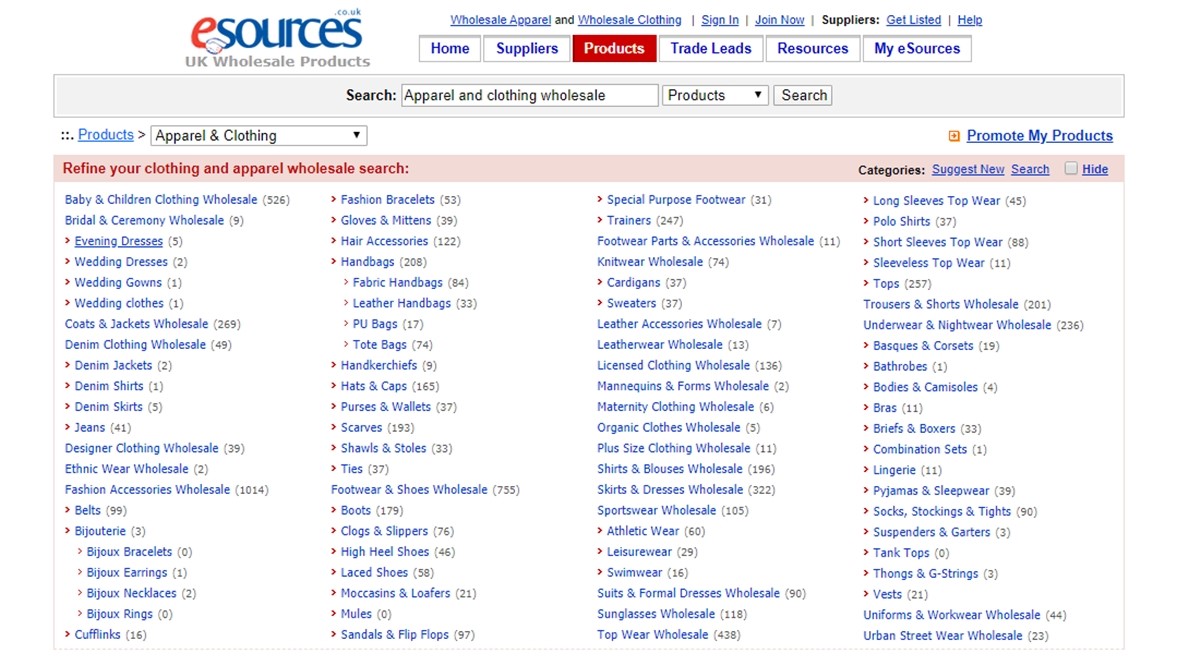Switch to the Suppliers tab
This screenshot has height=665, width=1200.
click(x=527, y=48)
